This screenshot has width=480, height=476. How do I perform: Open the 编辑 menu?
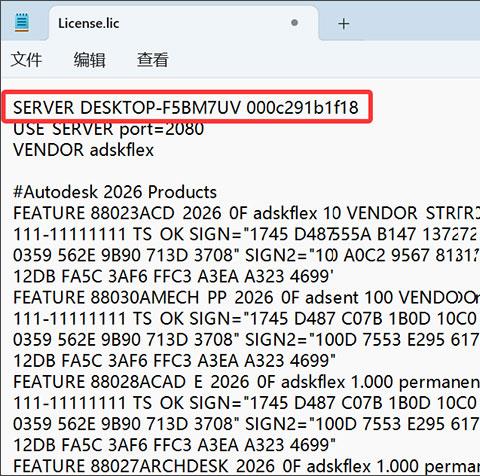click(89, 60)
